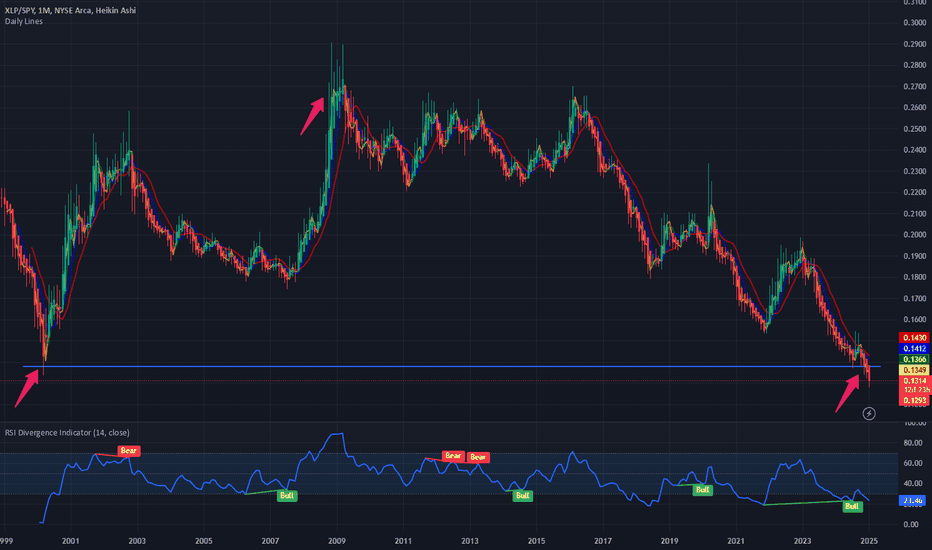Click the 2015 label on time axis
Viewport: 932px width, 550px height.
click(536, 541)
